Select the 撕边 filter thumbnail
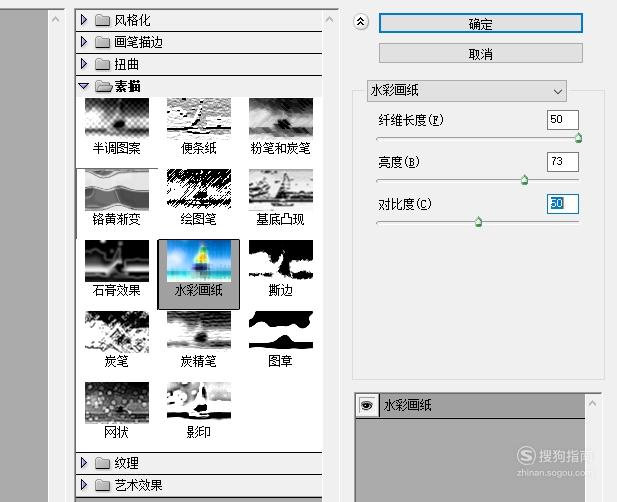617x502 pixels. [x=281, y=260]
